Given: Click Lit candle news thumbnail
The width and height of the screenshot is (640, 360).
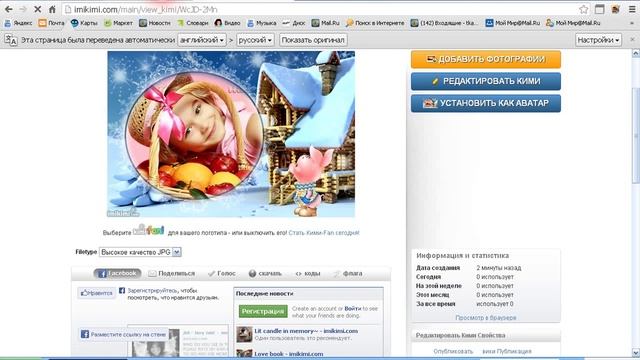Looking at the screenshot, I should [x=244, y=334].
